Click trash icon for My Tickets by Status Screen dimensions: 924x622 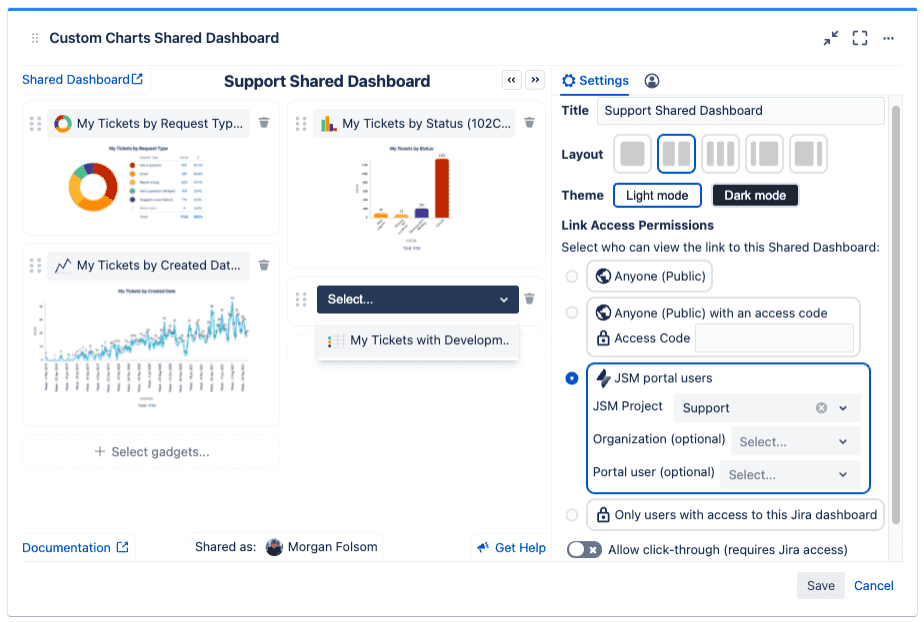click(x=529, y=123)
